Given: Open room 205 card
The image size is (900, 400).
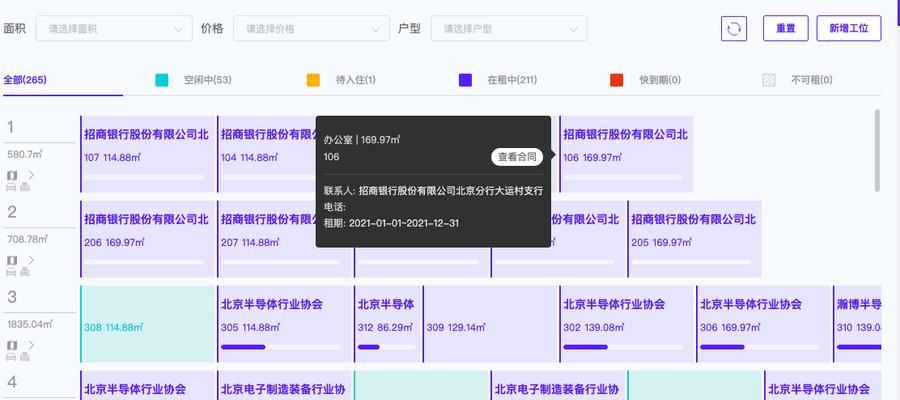Looking at the screenshot, I should (x=695, y=239).
